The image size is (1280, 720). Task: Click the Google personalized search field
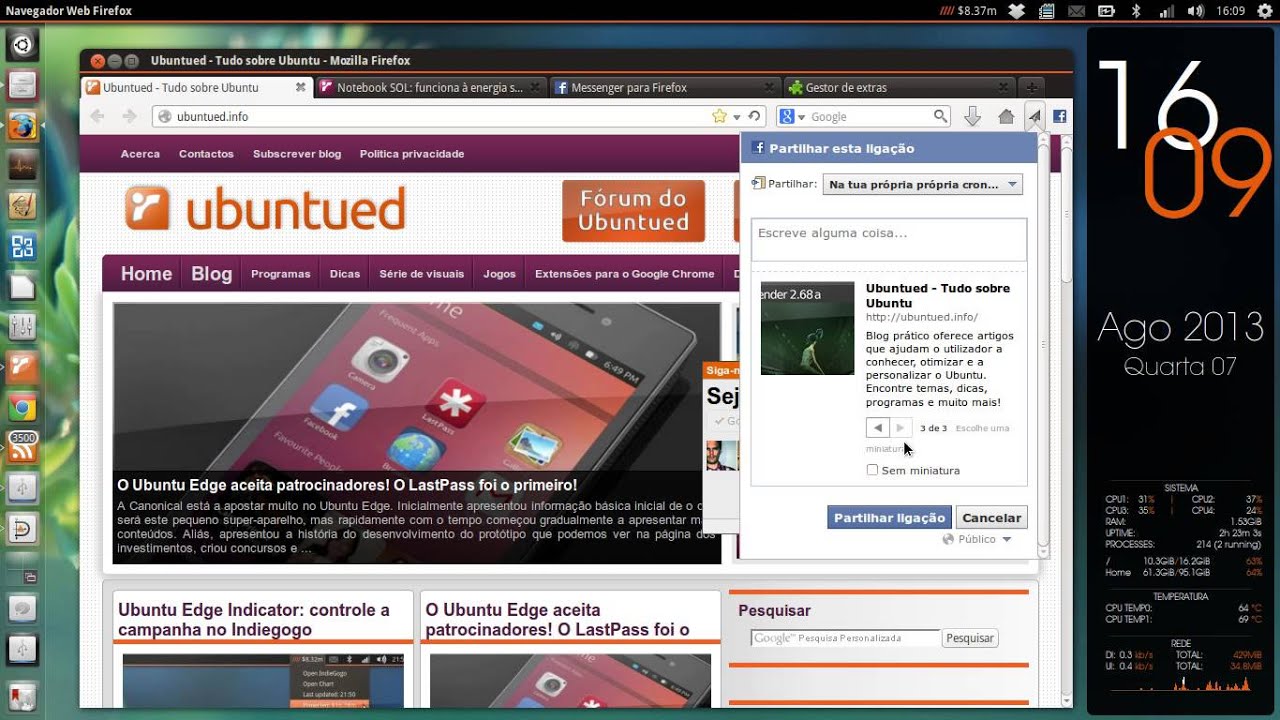pos(845,638)
